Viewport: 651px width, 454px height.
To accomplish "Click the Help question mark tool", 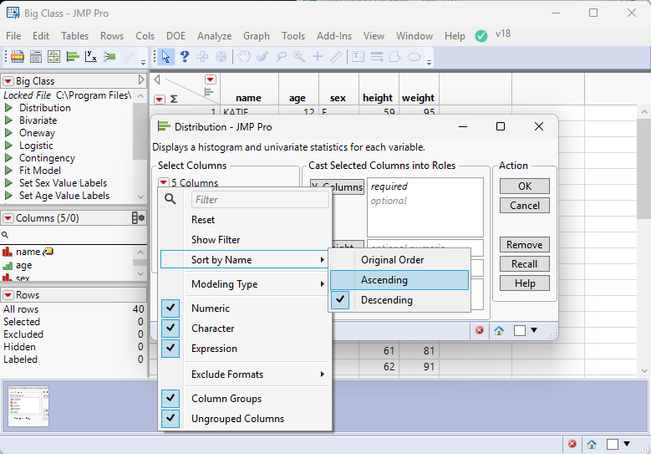I will pyautogui.click(x=184, y=57).
